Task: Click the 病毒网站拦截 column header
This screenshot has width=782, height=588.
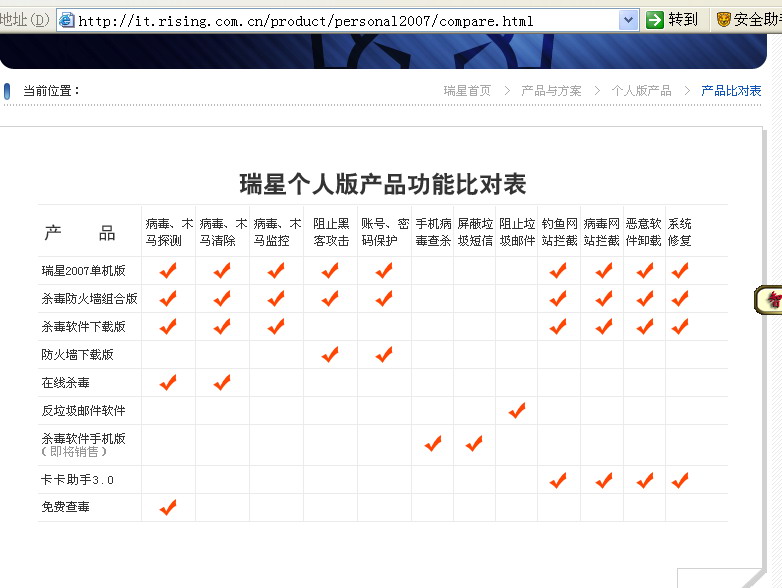Action: 601,232
